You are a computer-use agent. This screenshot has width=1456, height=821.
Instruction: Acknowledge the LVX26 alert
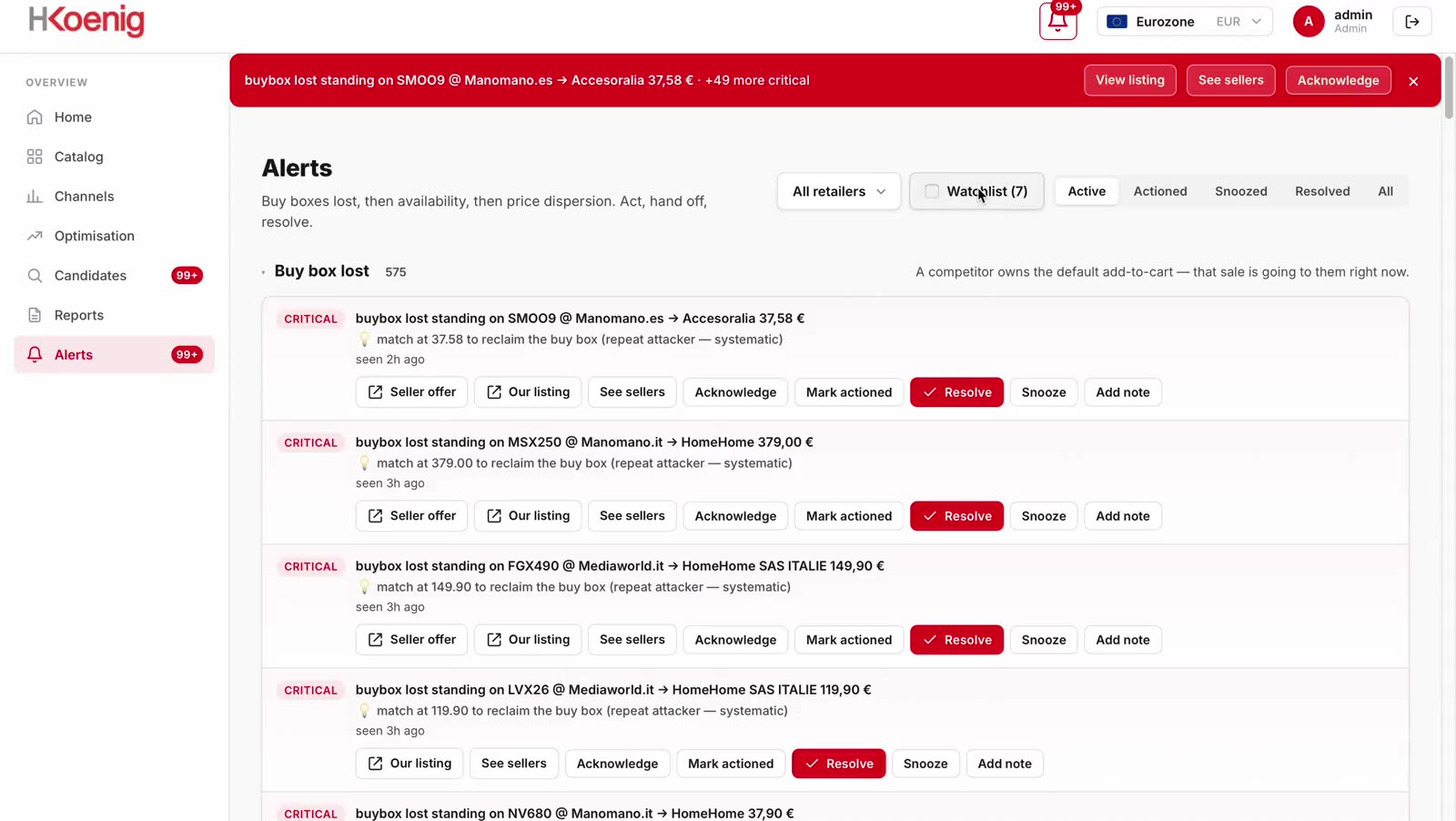point(617,764)
